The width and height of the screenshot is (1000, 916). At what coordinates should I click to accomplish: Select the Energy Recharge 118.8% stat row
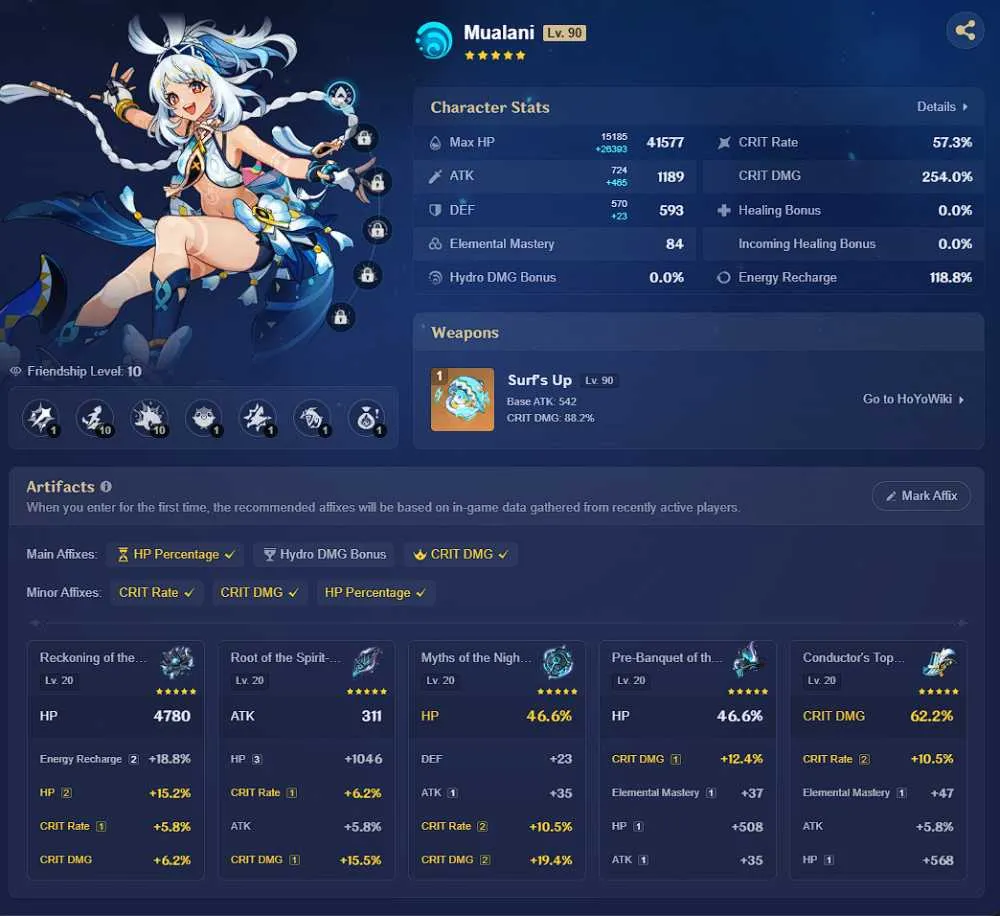843,277
